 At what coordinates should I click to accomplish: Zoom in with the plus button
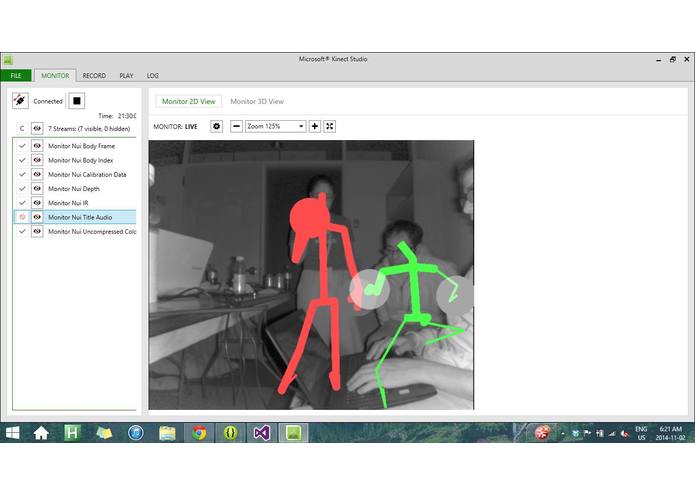click(314, 126)
